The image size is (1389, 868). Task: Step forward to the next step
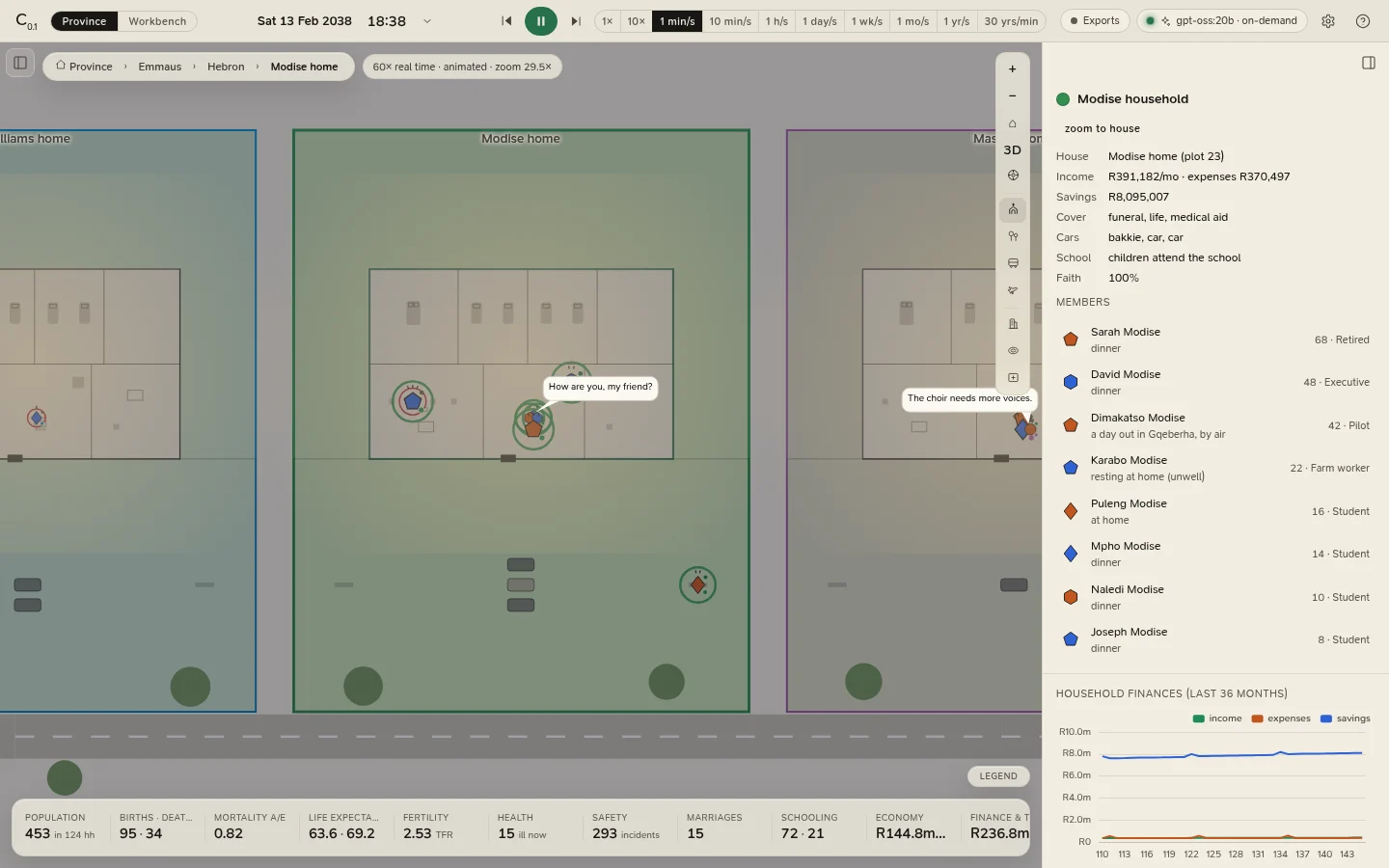click(576, 21)
